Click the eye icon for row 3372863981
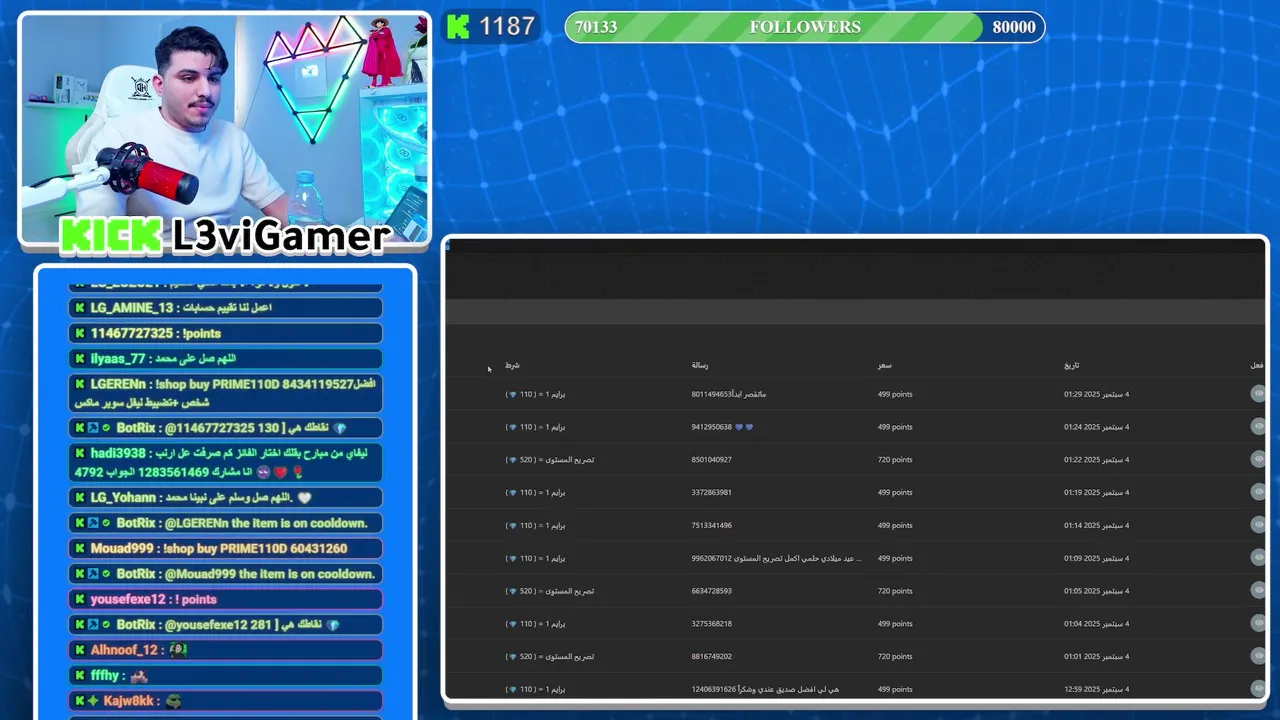The image size is (1280, 720). pyautogui.click(x=1258, y=492)
